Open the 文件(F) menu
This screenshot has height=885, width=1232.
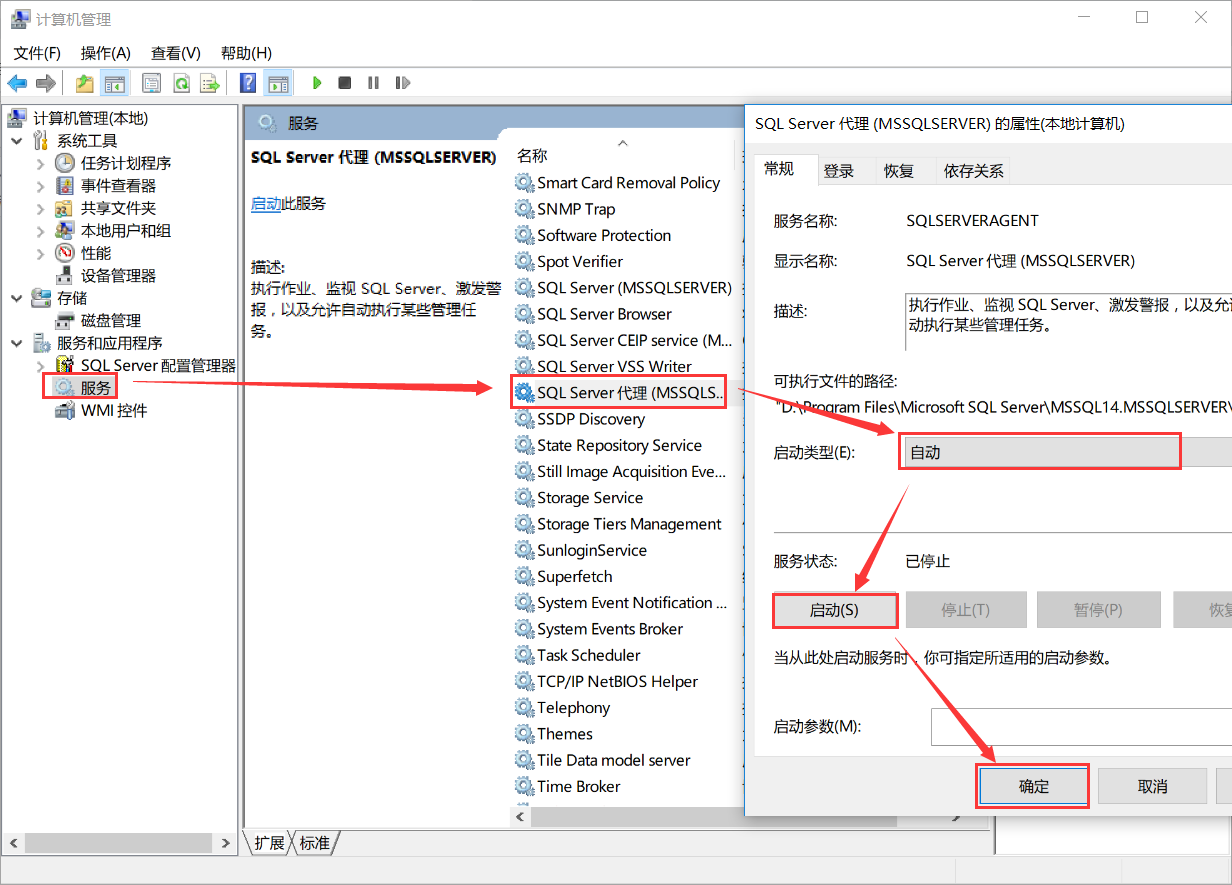(37, 53)
